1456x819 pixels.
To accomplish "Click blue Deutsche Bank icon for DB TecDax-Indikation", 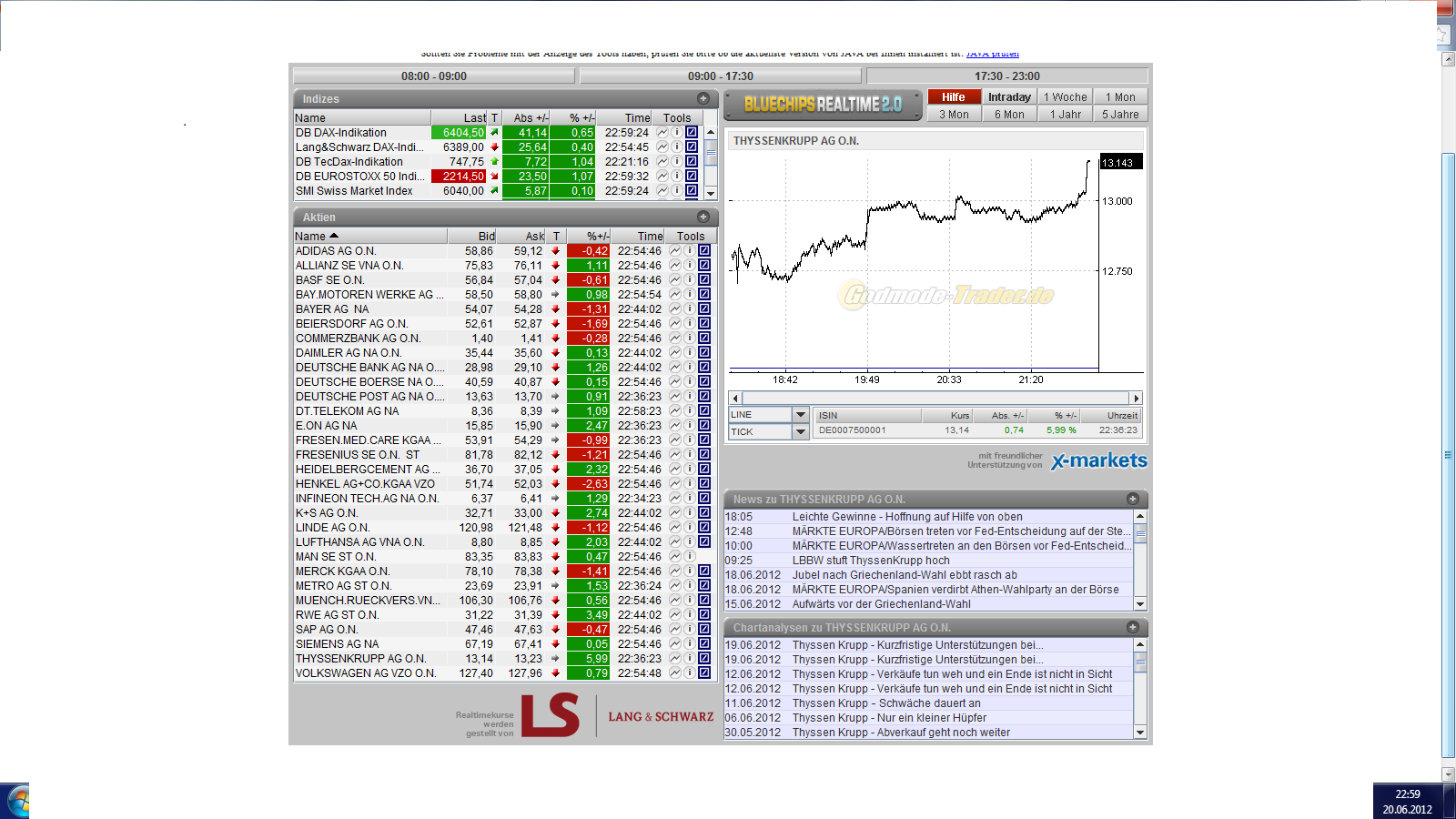I will (x=692, y=162).
